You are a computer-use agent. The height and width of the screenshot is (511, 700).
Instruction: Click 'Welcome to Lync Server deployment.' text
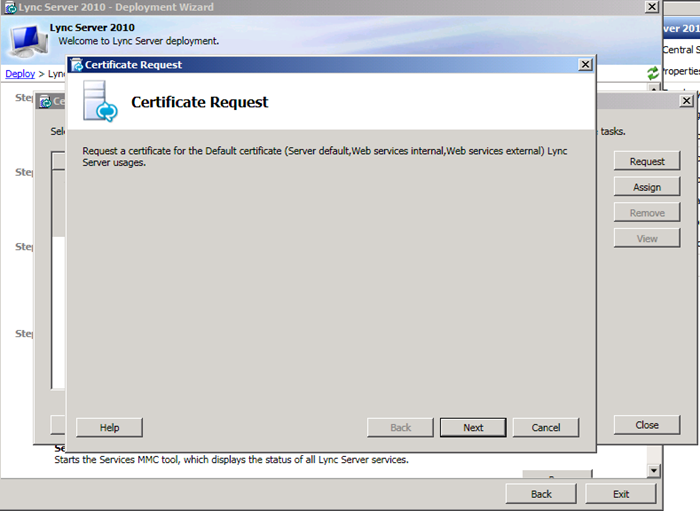pyautogui.click(x=138, y=41)
